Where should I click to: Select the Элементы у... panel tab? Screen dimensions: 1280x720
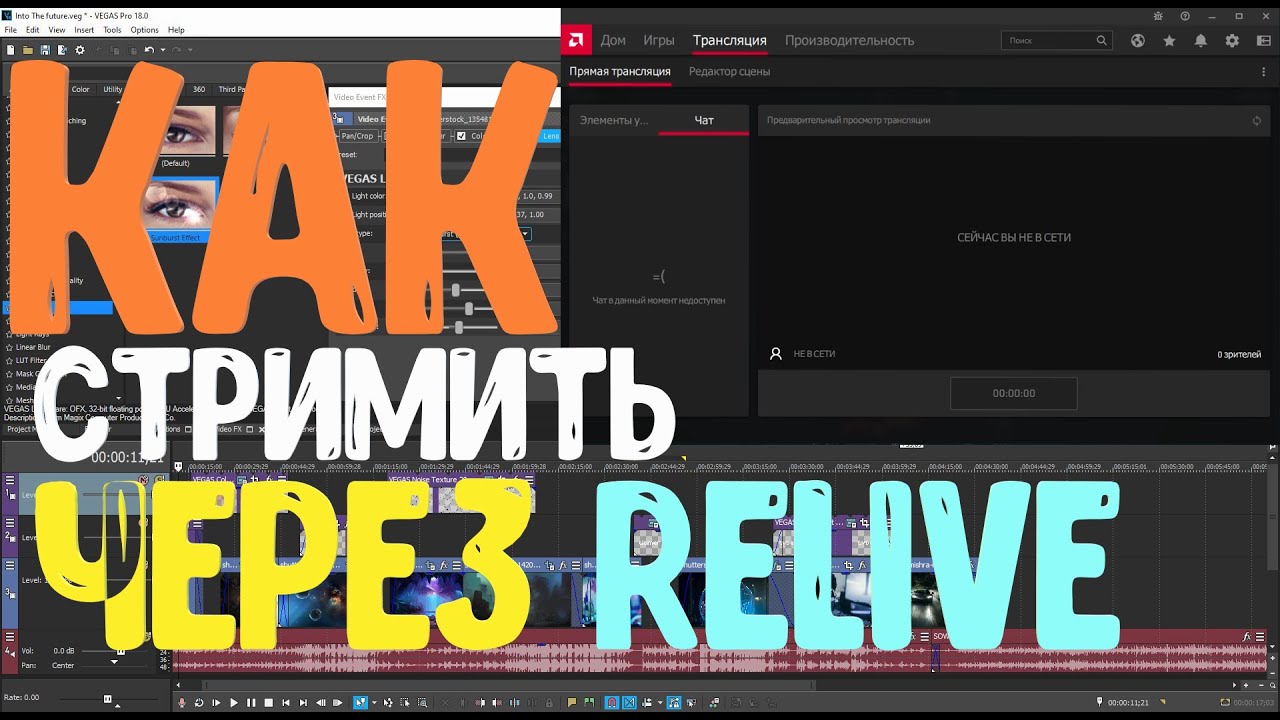[614, 120]
